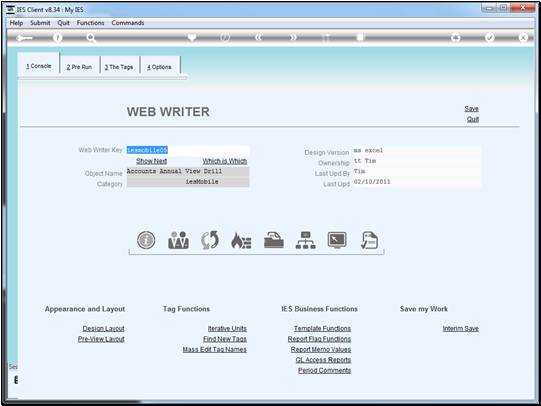Open the Options tab
The image size is (541, 406).
pyautogui.click(x=159, y=67)
